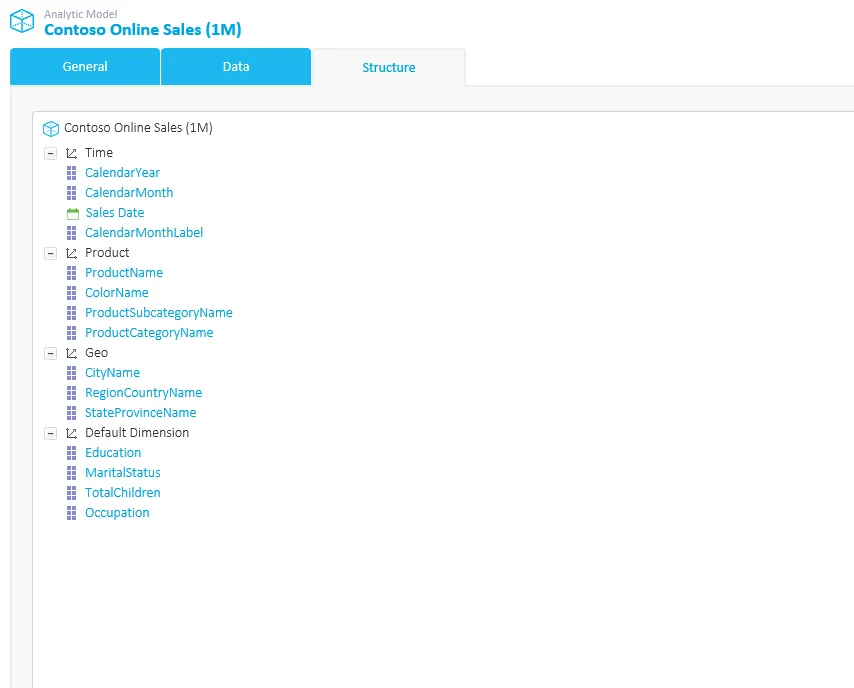Screen dimensions: 854x688
Task: Click the grid icon beside CalendarYear
Action: pyautogui.click(x=71, y=173)
